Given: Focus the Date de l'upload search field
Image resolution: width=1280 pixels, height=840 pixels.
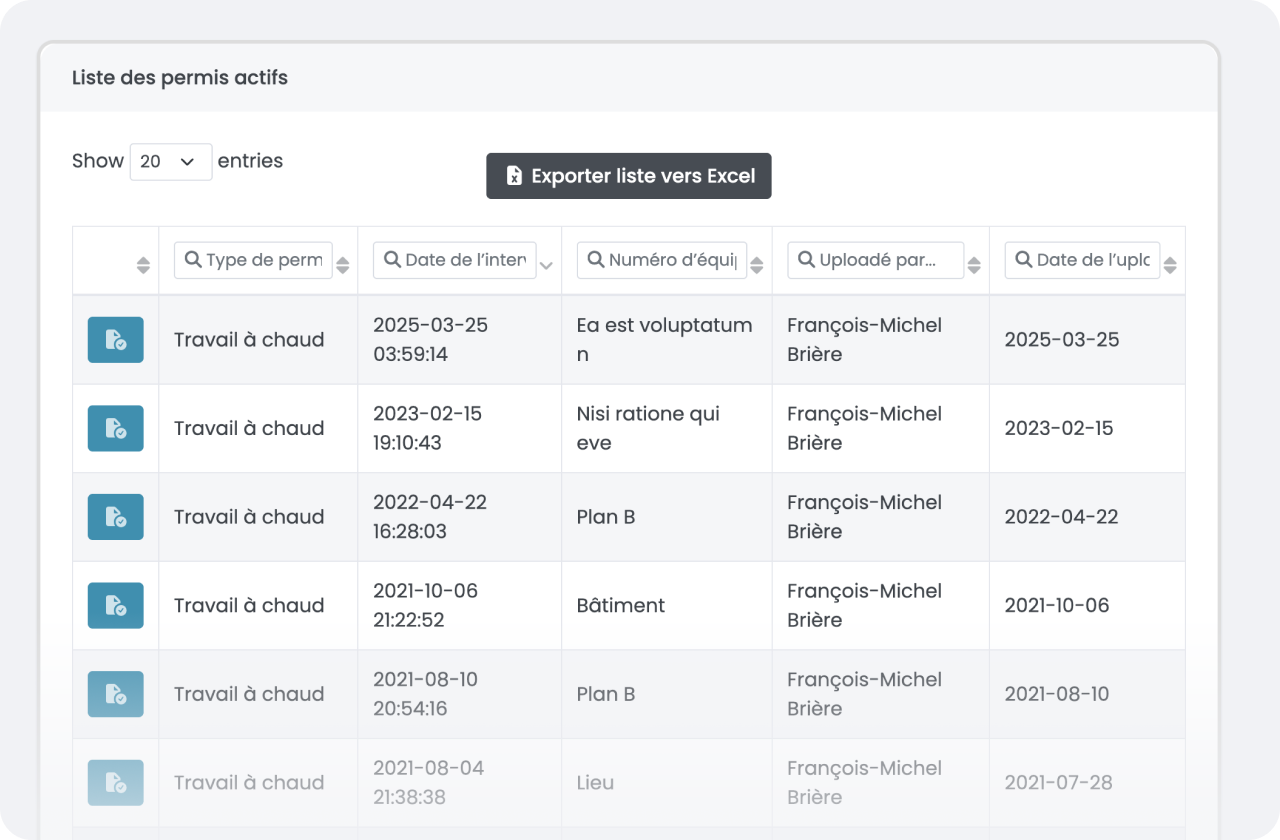Looking at the screenshot, I should pos(1083,260).
